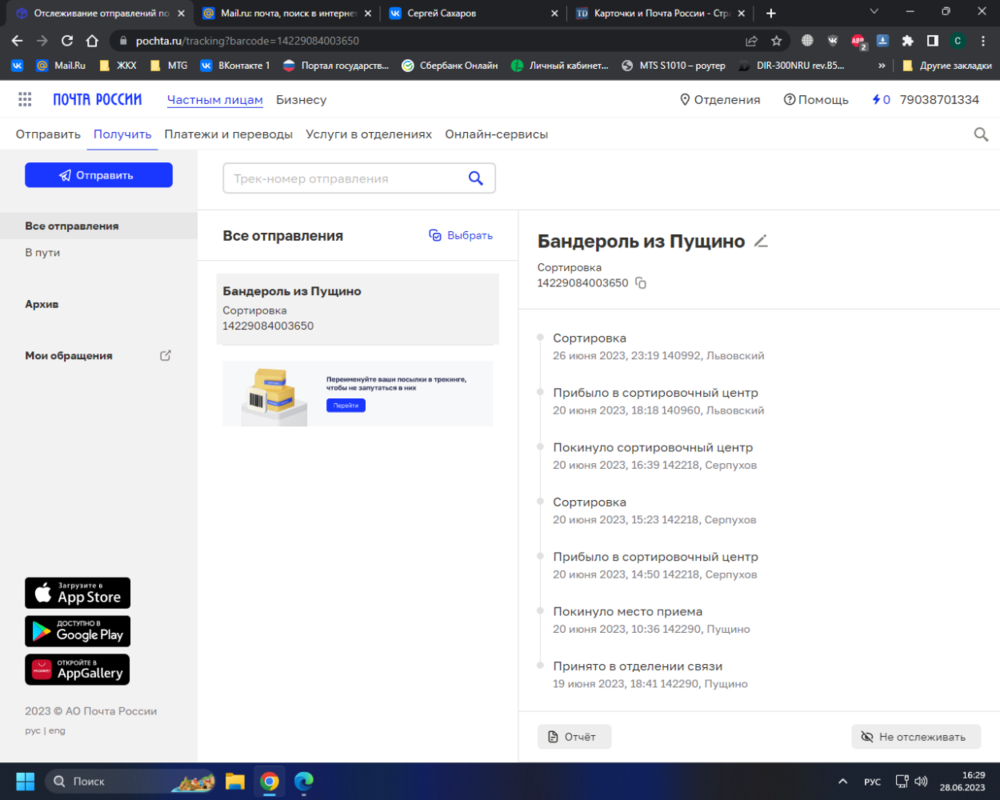1000x800 pixels.
Task: Open the App Store download badge
Action: (78, 593)
